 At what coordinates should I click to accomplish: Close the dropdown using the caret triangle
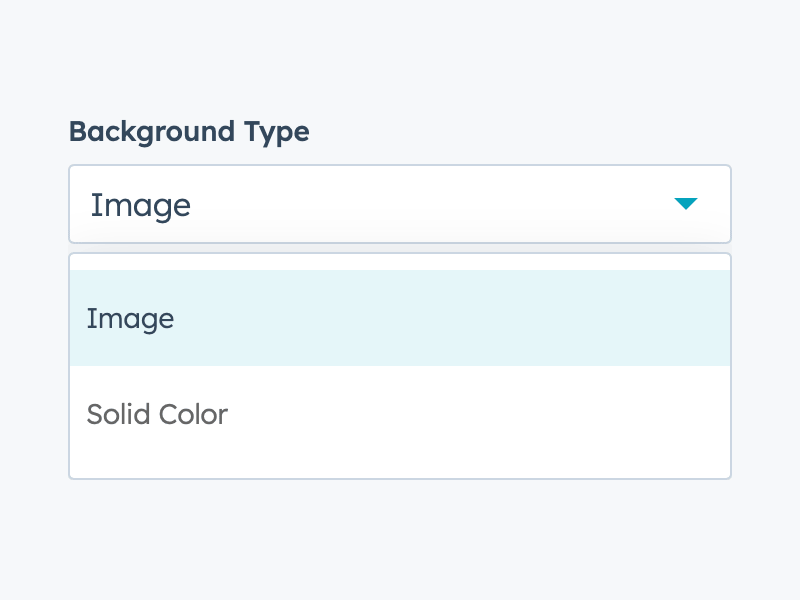click(x=685, y=204)
